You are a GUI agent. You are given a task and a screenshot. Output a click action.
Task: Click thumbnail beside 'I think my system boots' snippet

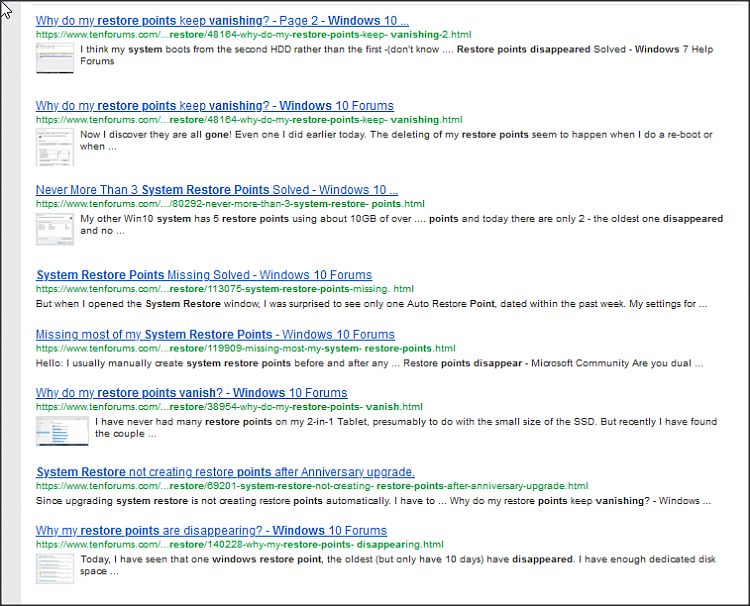pos(55,58)
